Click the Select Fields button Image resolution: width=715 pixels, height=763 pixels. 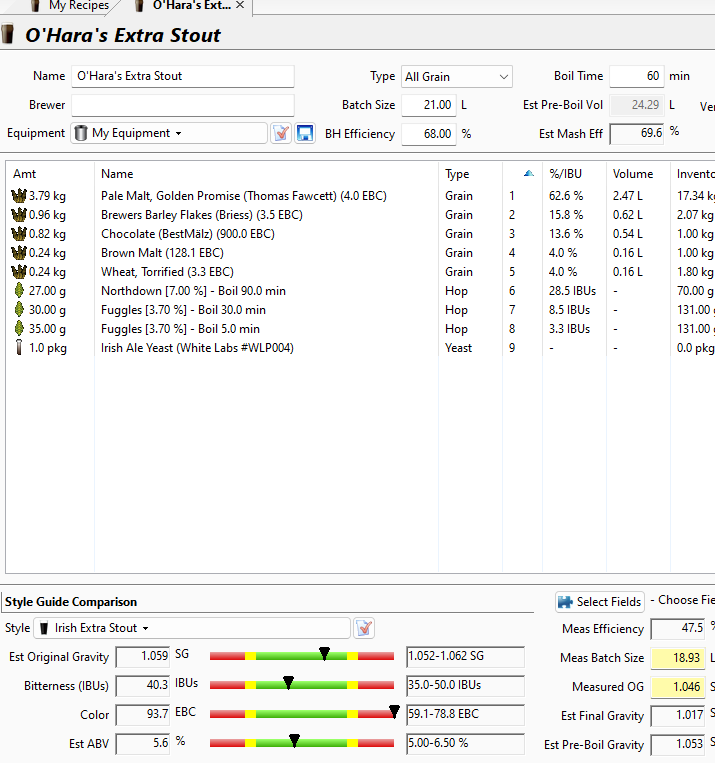tap(600, 602)
